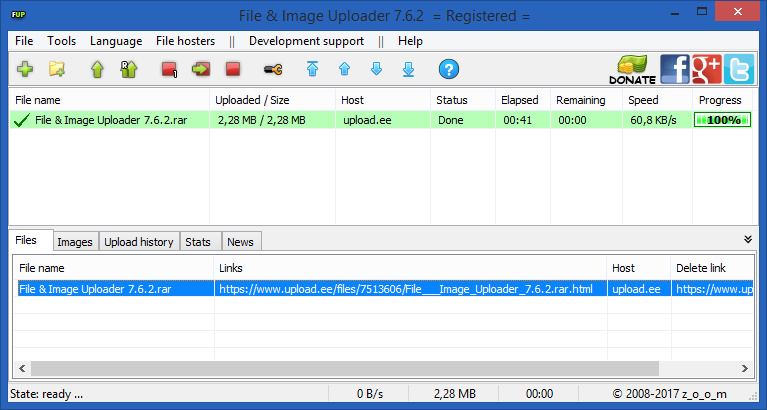The height and width of the screenshot is (410, 767).
Task: Sort queue by File name column header
Action: [110, 100]
